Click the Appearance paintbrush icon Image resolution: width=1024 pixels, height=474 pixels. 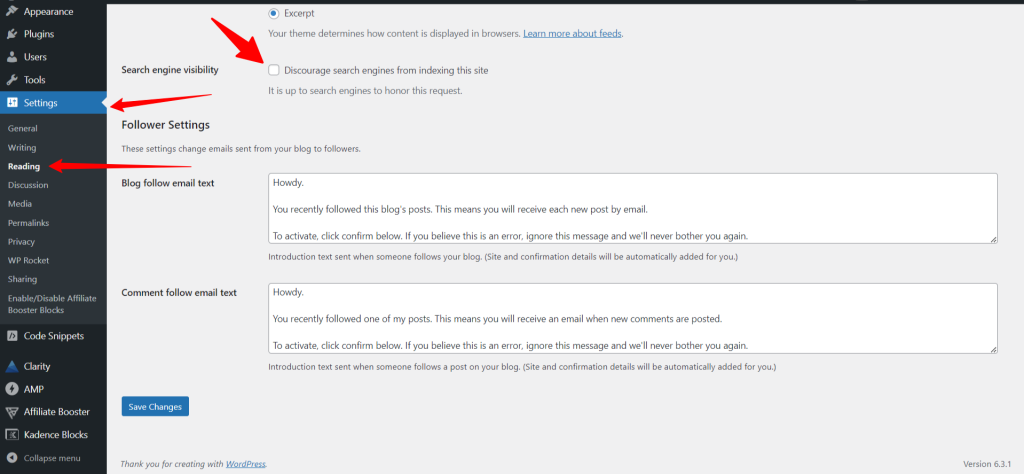tap(12, 12)
